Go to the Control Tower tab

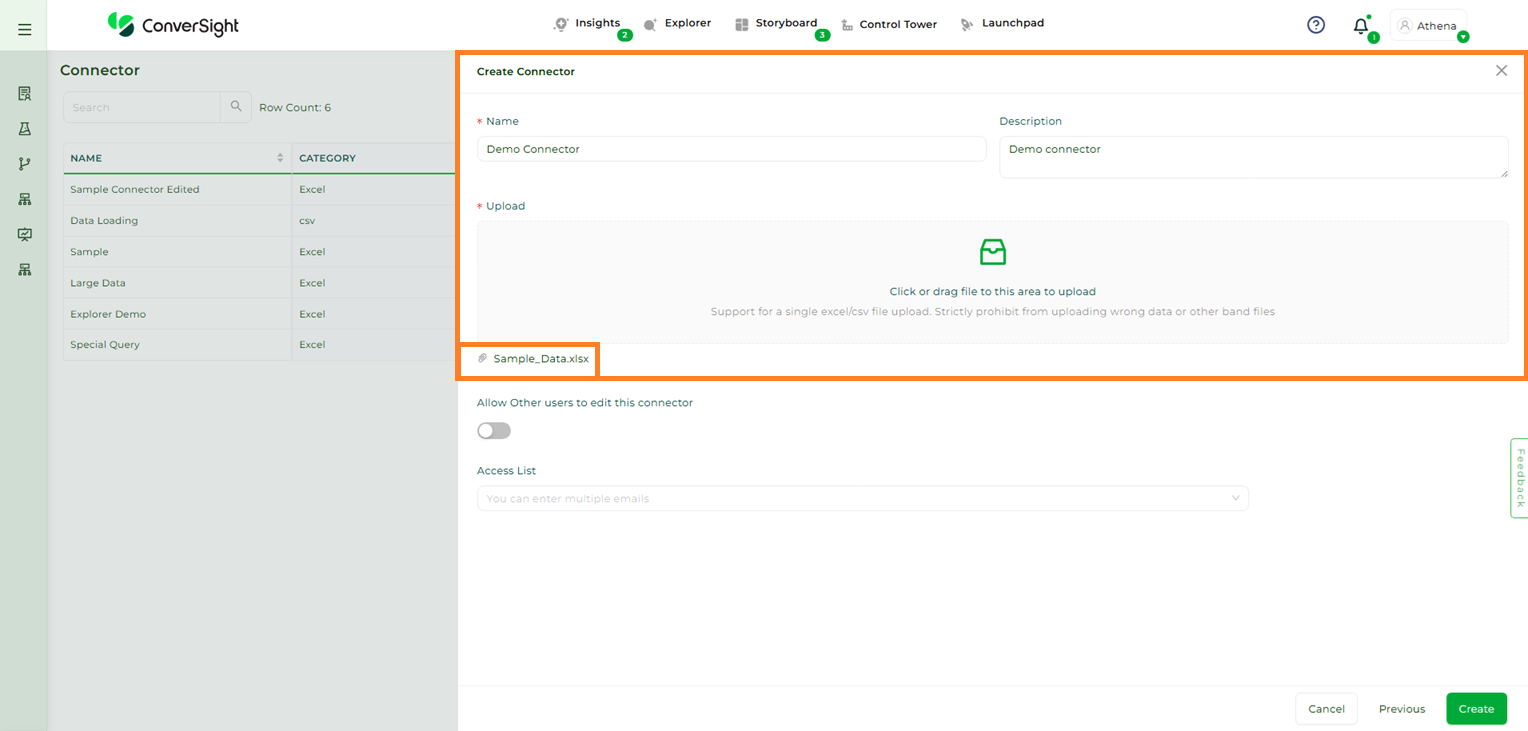click(888, 25)
